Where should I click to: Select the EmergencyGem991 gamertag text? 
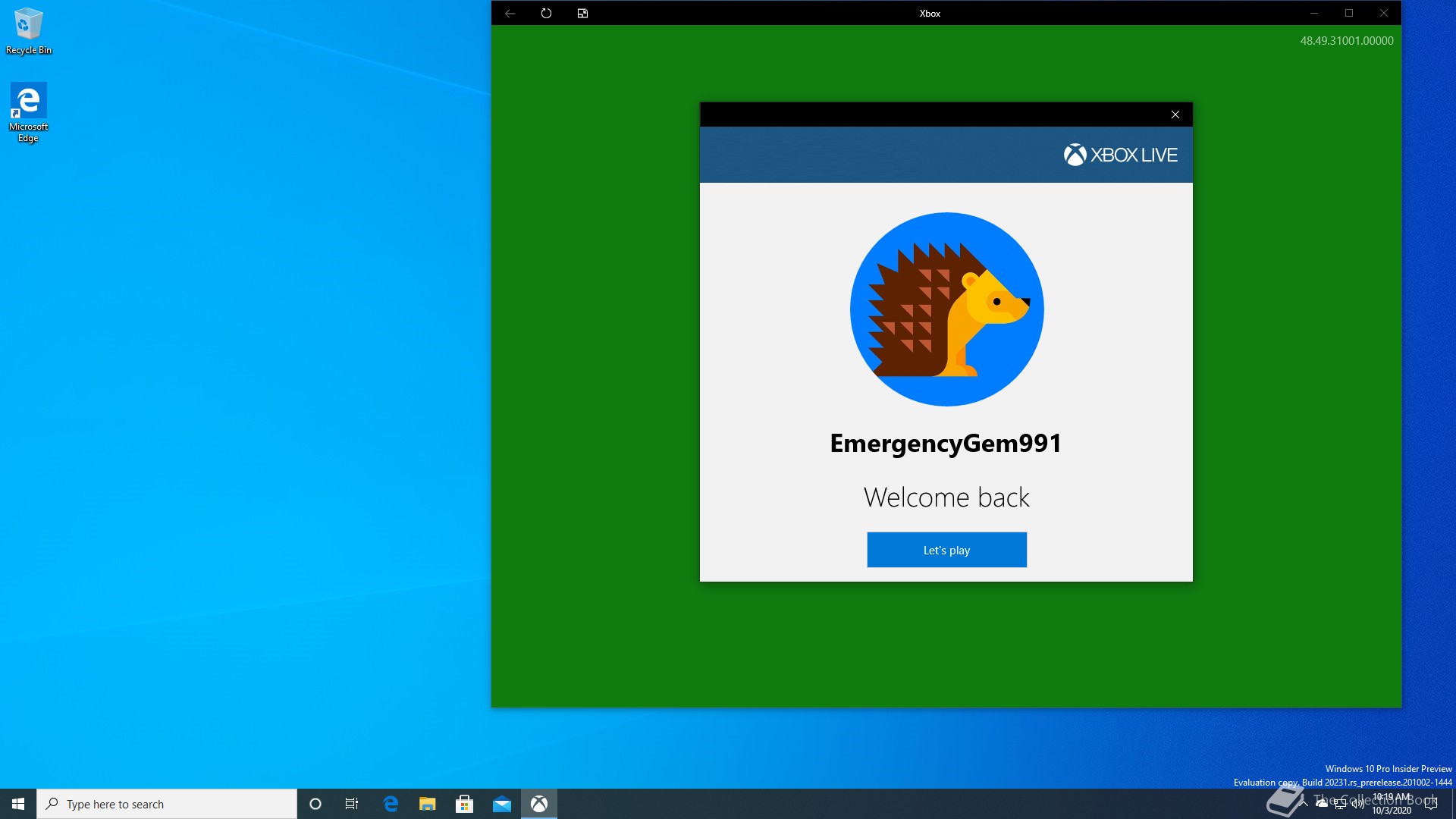click(x=946, y=443)
